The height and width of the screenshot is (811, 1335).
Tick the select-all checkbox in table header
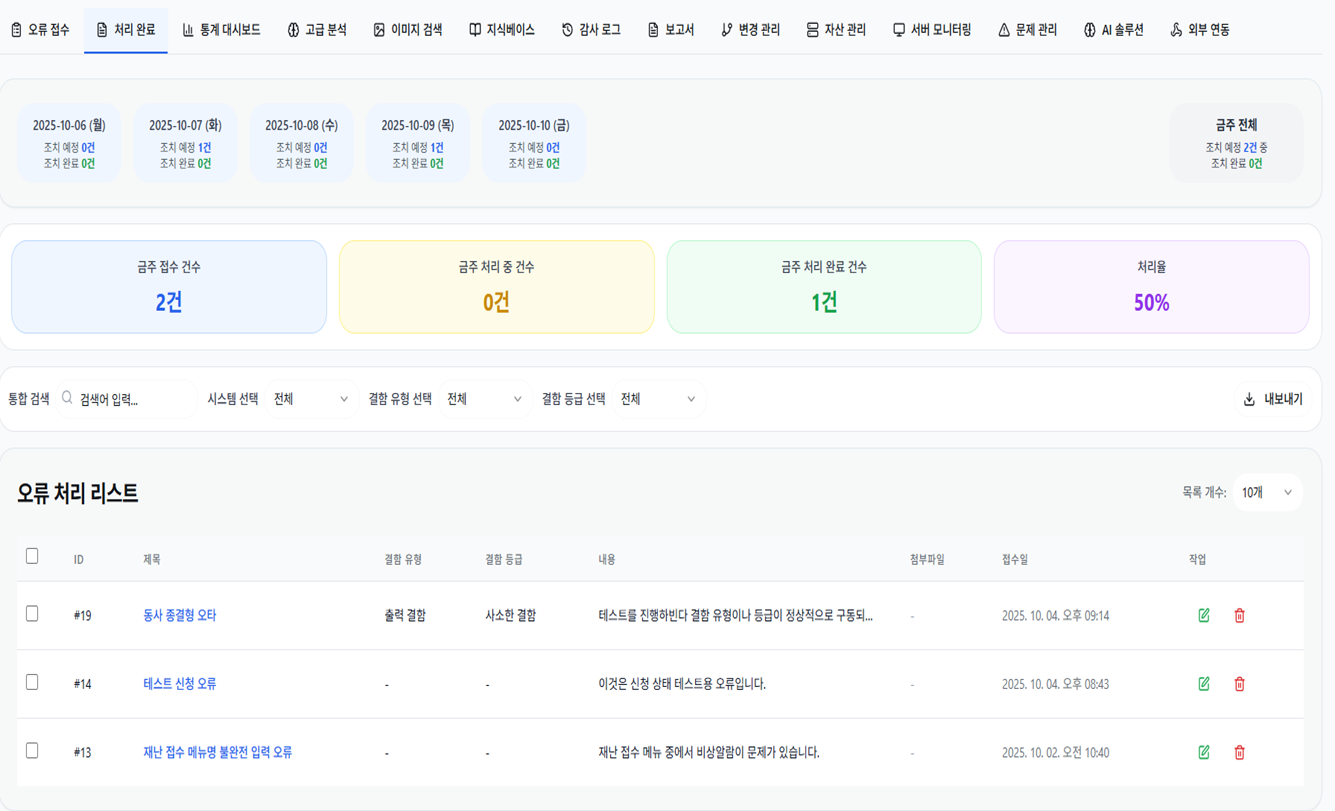[32, 556]
